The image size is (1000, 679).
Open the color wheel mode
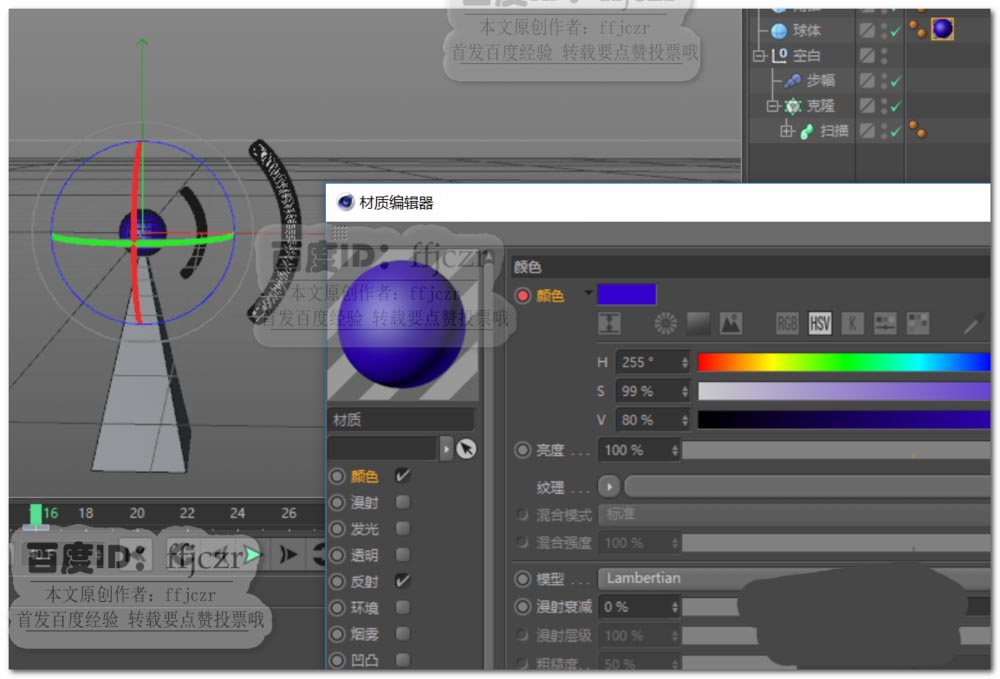point(666,323)
